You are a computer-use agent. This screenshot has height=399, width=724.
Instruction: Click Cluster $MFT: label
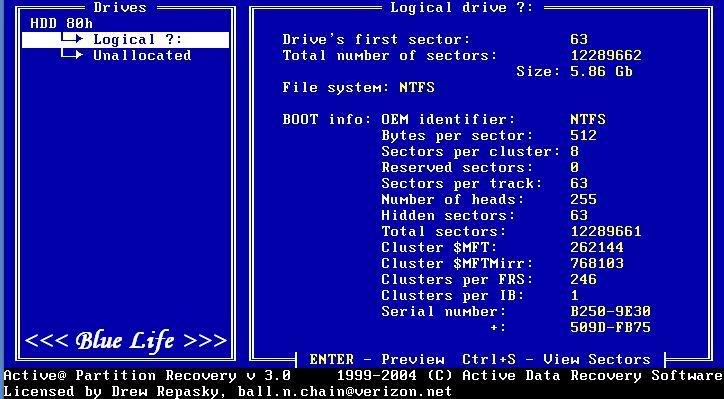(x=439, y=248)
